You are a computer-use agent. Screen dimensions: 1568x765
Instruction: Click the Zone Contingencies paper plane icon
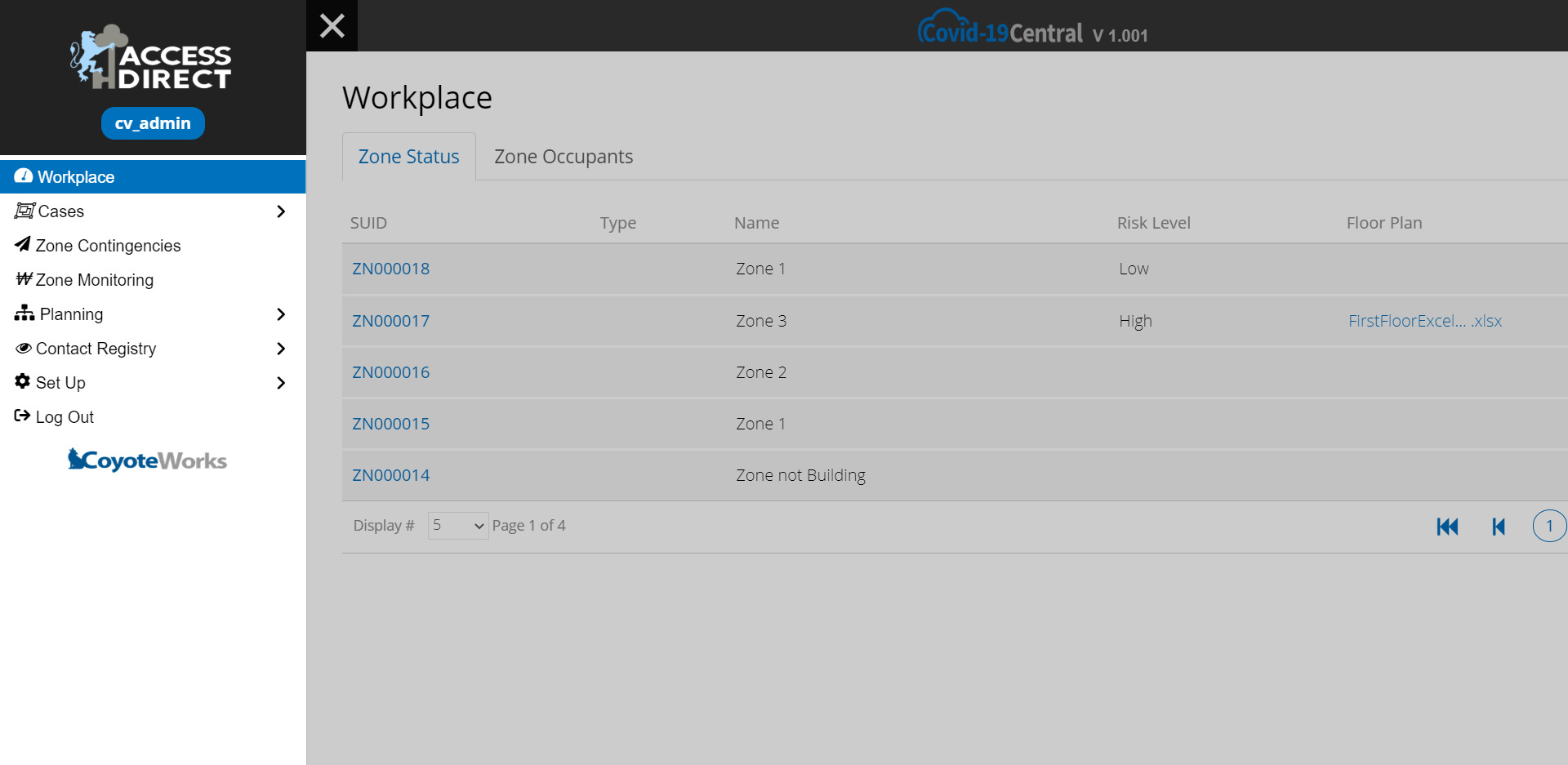[x=23, y=245]
